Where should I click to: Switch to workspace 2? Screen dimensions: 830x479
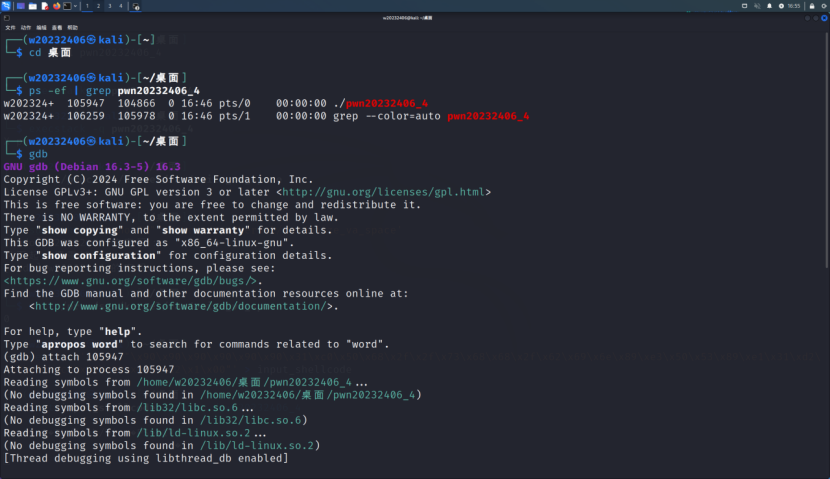pyautogui.click(x=98, y=6)
